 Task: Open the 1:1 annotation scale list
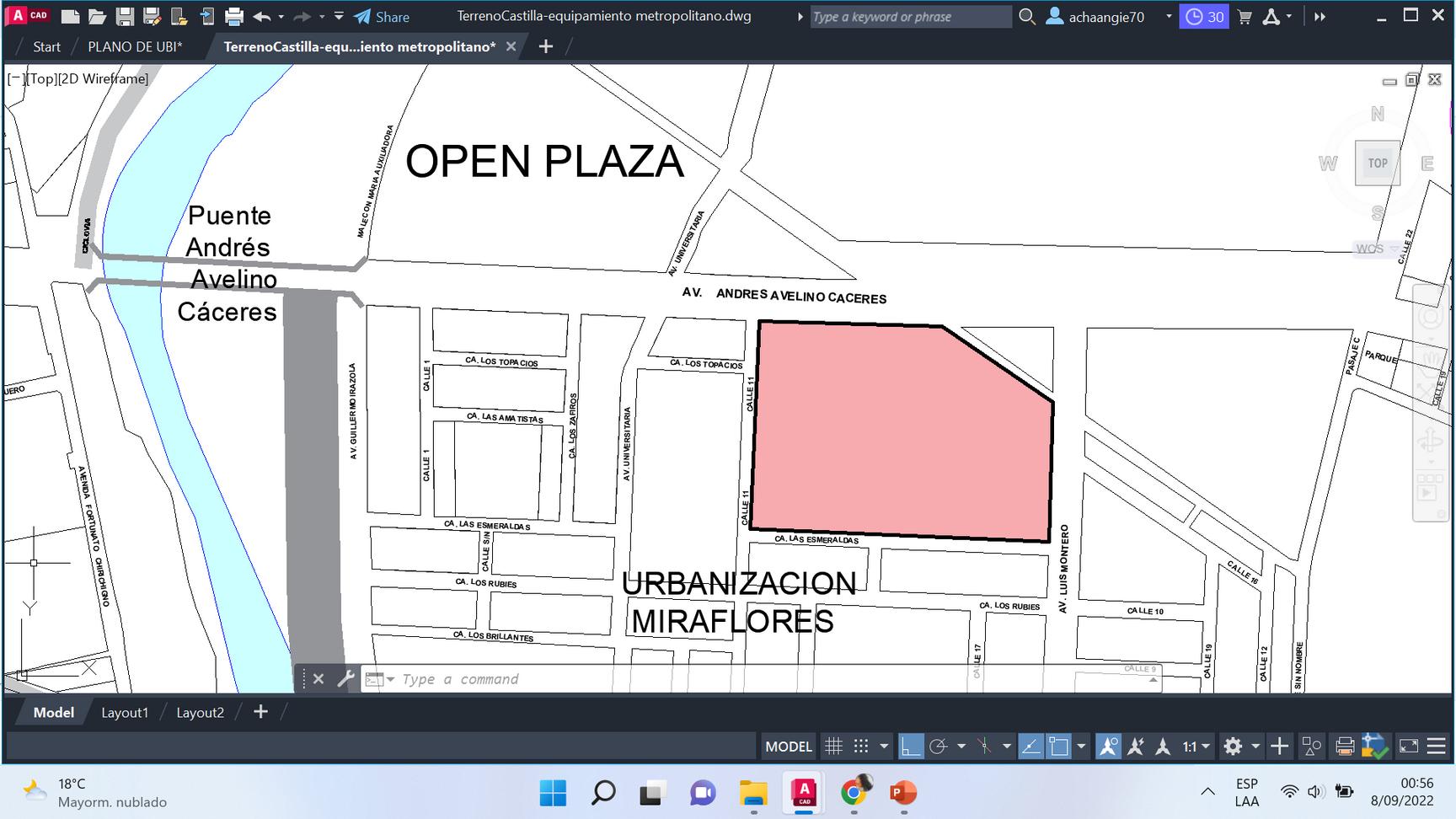(x=1196, y=747)
